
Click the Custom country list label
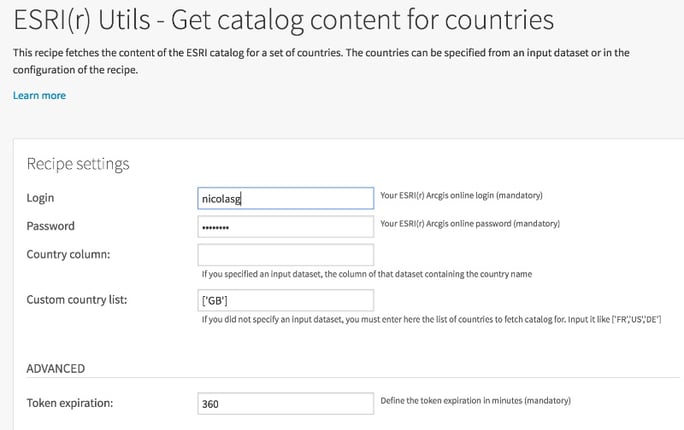click(77, 300)
